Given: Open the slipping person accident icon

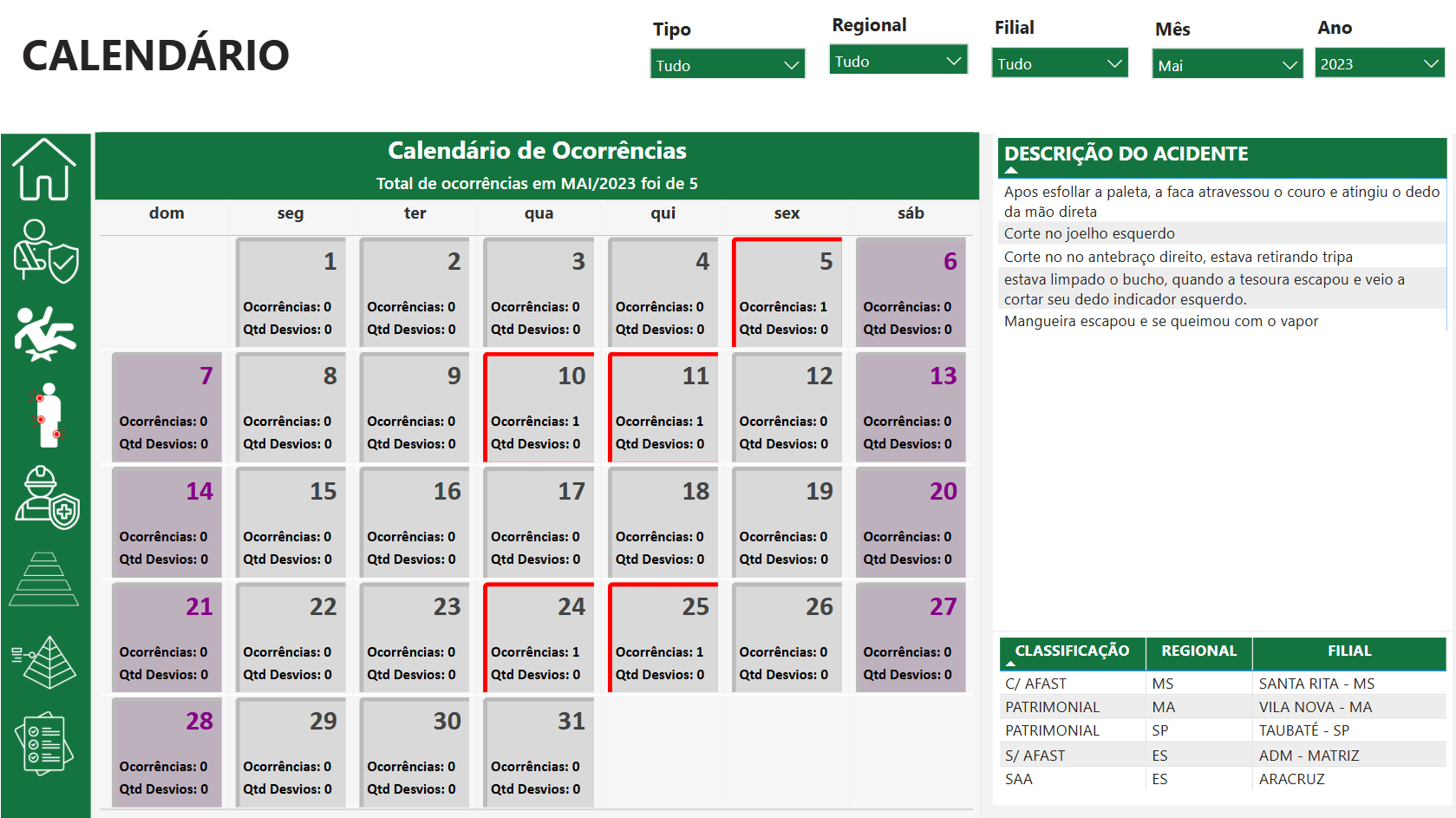Looking at the screenshot, I should click(x=45, y=334).
